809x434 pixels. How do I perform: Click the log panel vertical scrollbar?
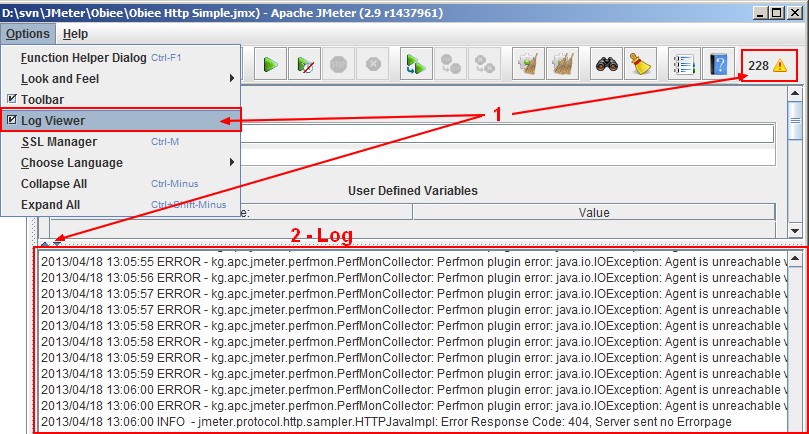click(x=795, y=340)
